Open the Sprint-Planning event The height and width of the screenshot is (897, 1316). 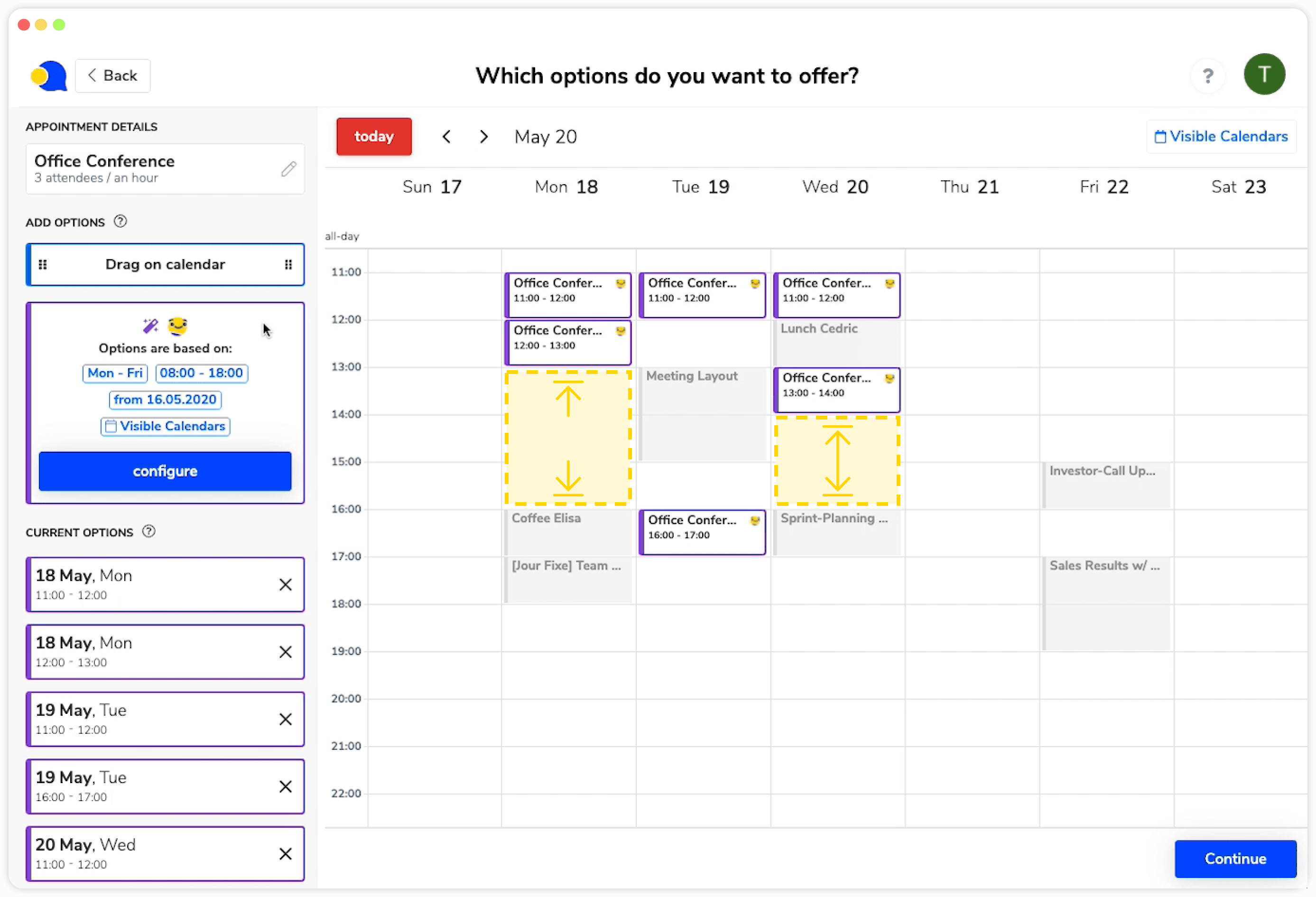(836, 533)
